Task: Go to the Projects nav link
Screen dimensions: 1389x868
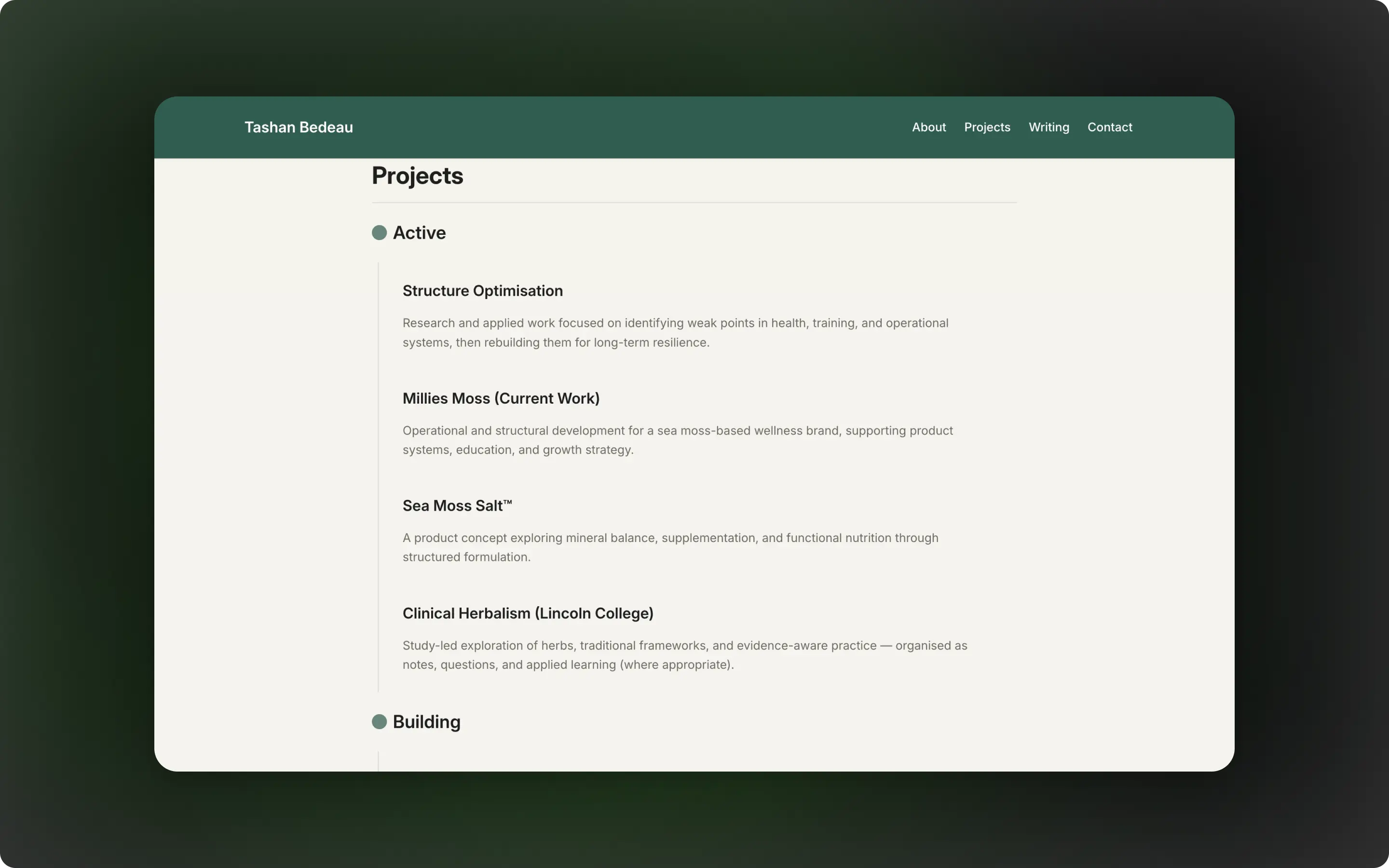Action: (x=987, y=127)
